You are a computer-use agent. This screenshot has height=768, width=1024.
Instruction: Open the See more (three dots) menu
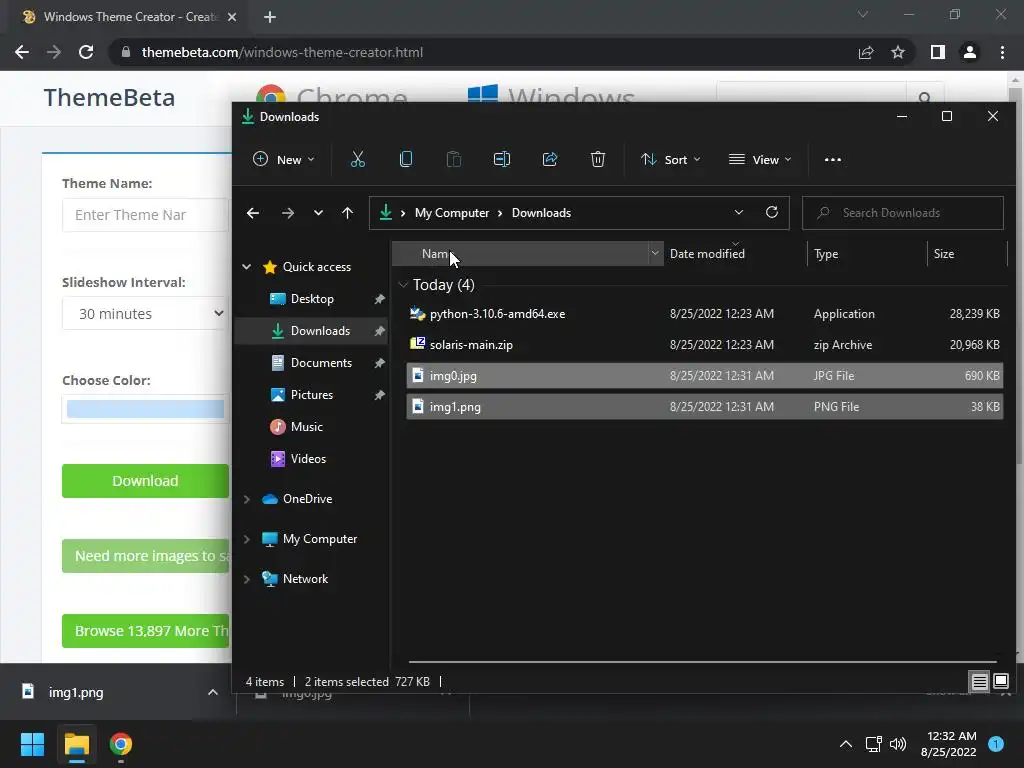pos(833,159)
